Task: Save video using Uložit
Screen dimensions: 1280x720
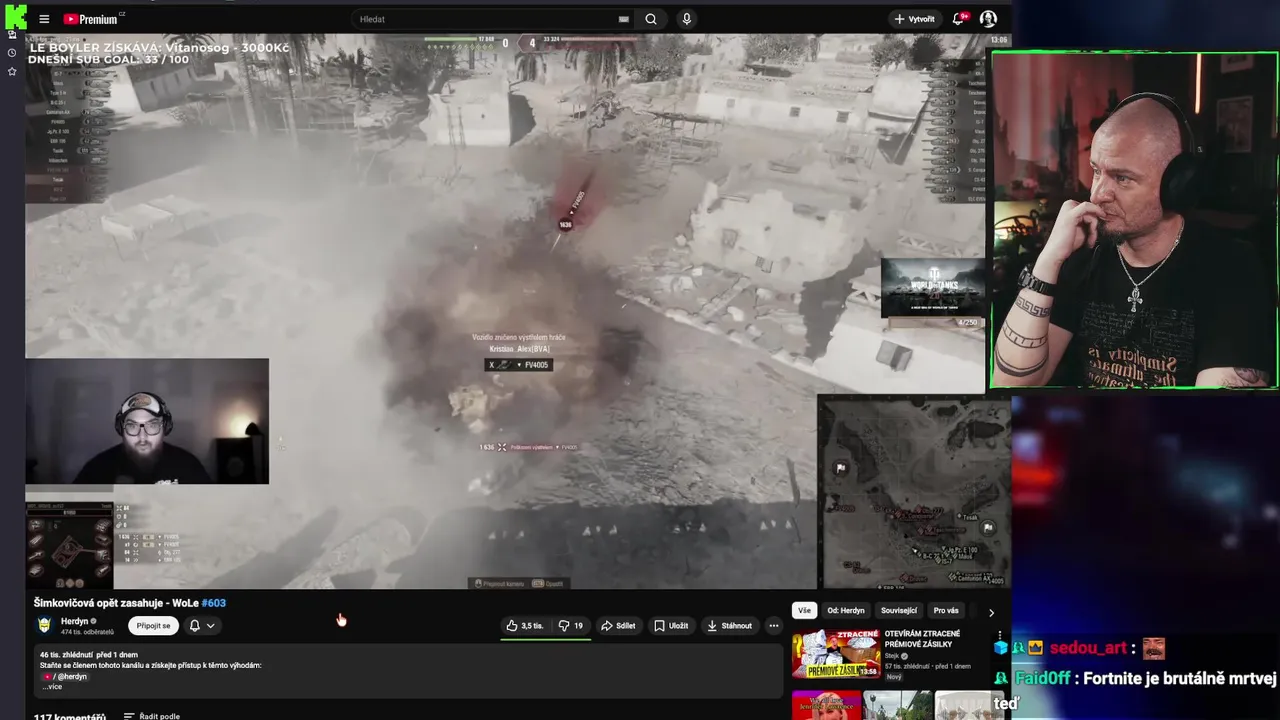Action: 671,626
